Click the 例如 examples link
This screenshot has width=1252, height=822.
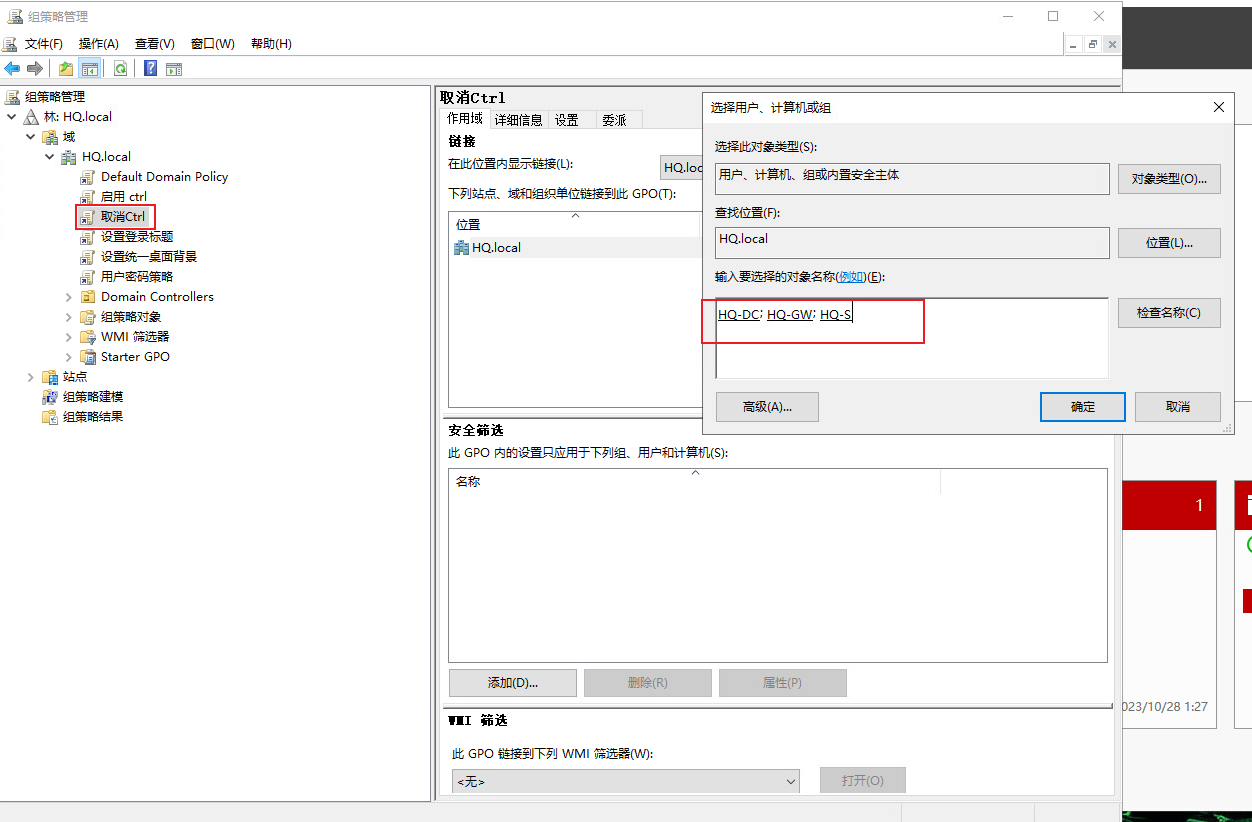point(850,277)
